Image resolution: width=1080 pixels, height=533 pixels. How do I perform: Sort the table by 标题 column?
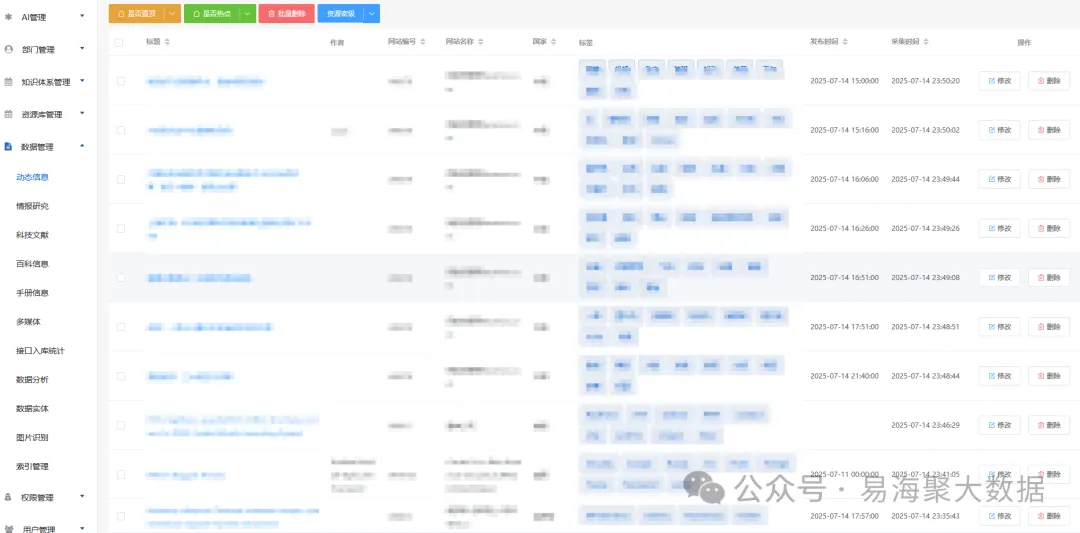(x=167, y=42)
